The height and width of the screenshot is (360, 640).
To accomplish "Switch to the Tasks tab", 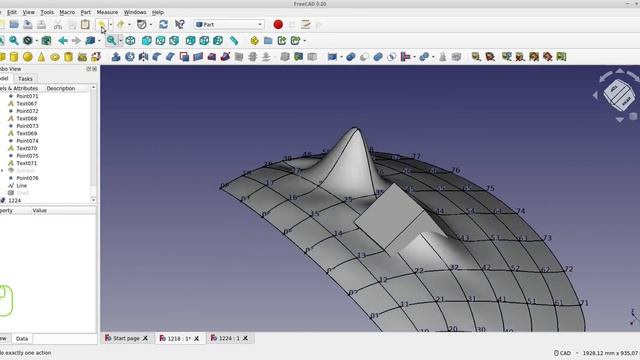I will coord(25,78).
